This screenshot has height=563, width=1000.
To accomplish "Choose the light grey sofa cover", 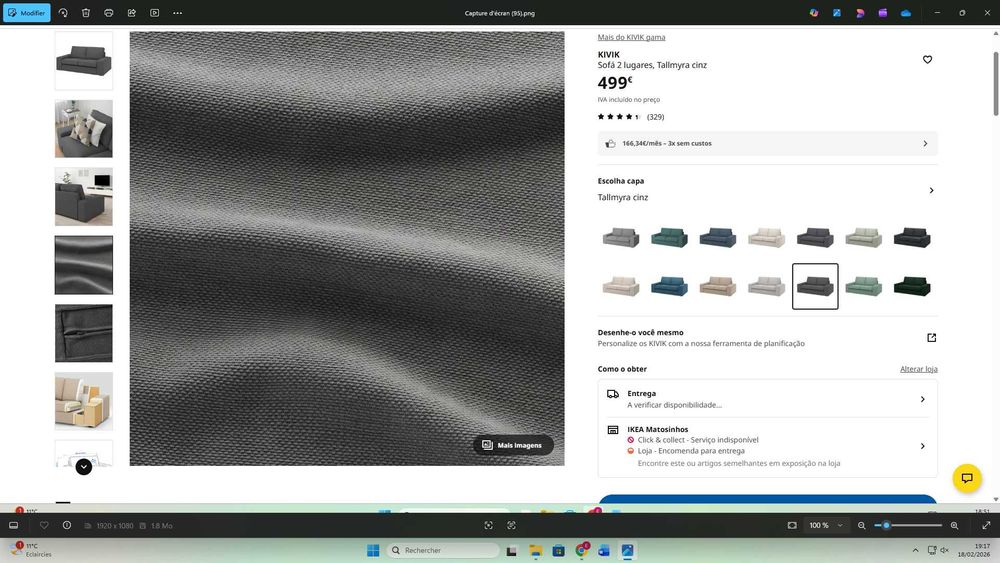I will click(621, 238).
